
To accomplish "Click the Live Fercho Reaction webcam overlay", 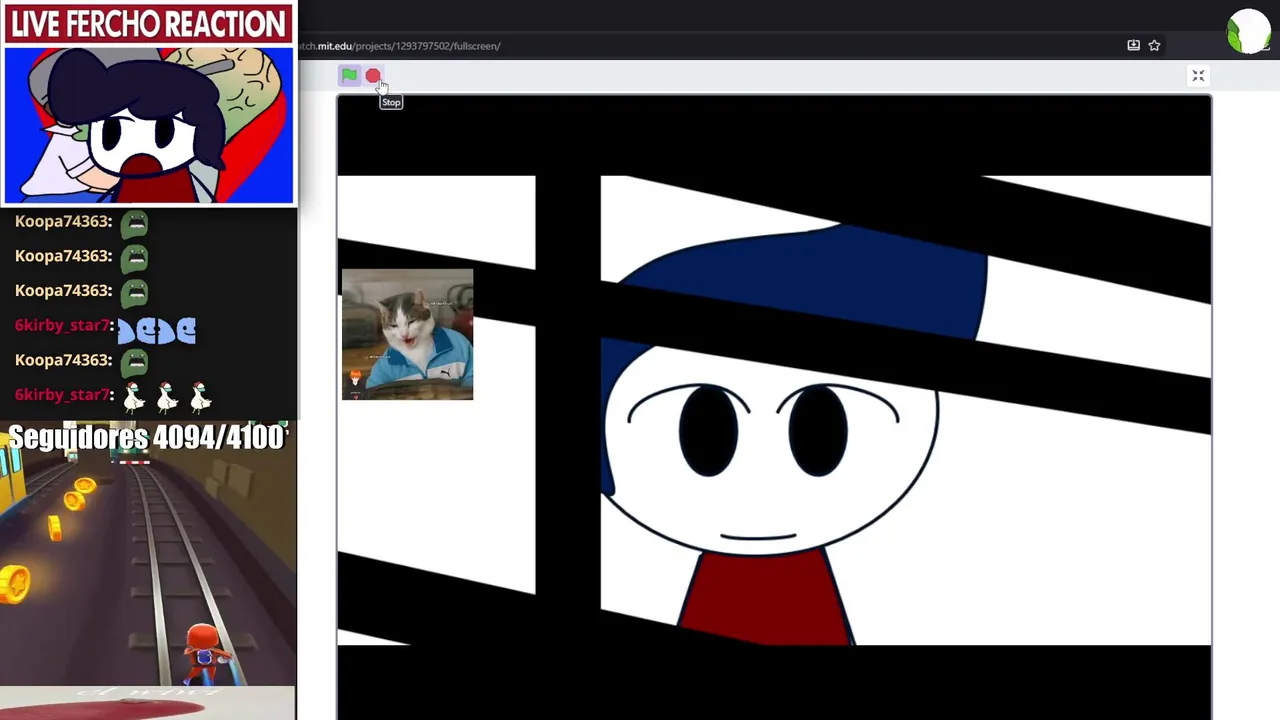I will (149, 125).
